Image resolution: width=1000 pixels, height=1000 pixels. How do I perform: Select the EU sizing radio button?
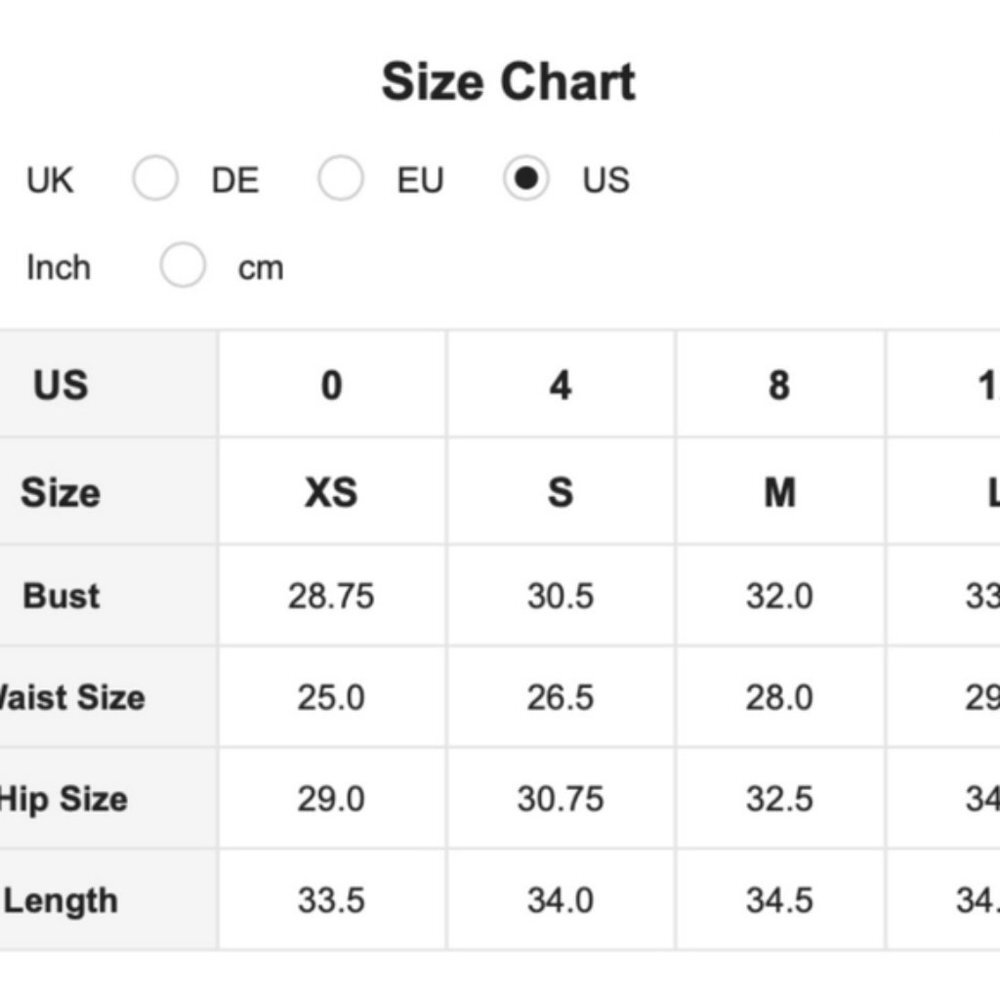point(340,180)
